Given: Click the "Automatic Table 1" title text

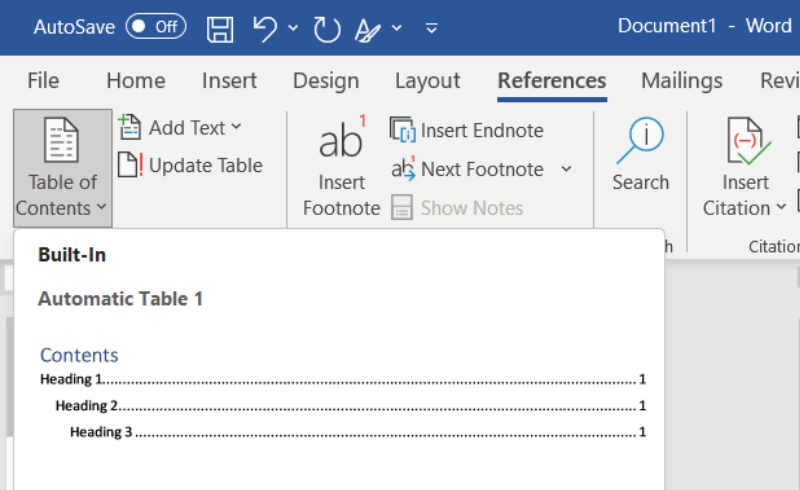Looking at the screenshot, I should tap(120, 299).
